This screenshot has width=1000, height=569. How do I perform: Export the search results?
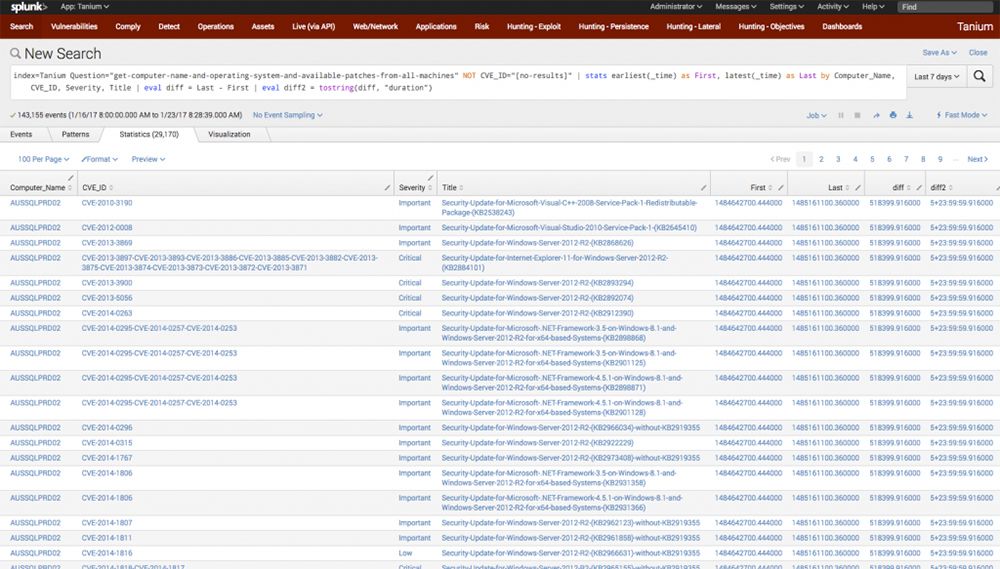(x=909, y=115)
